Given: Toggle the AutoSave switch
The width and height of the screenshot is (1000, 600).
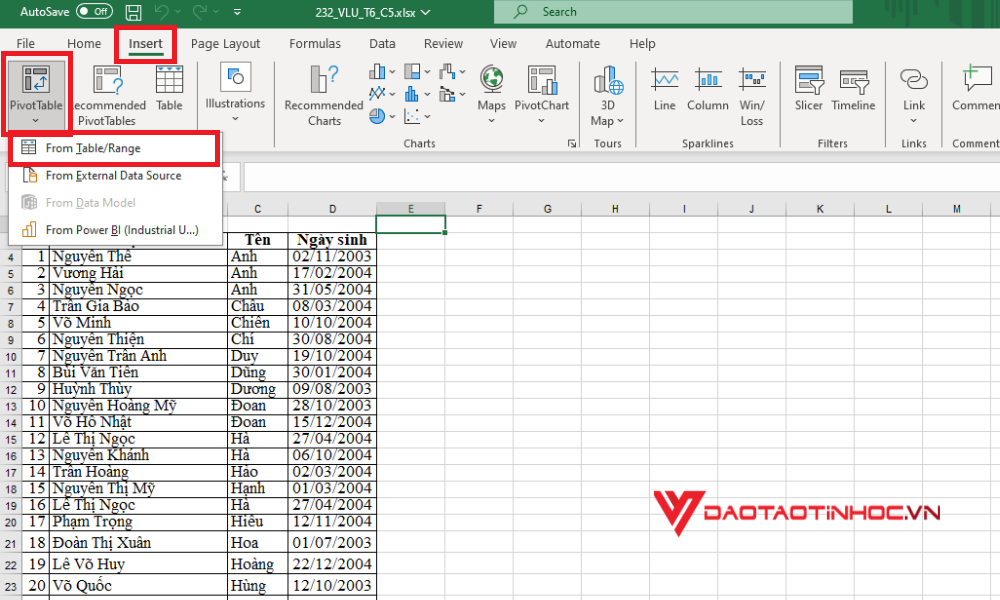Looking at the screenshot, I should (x=94, y=11).
